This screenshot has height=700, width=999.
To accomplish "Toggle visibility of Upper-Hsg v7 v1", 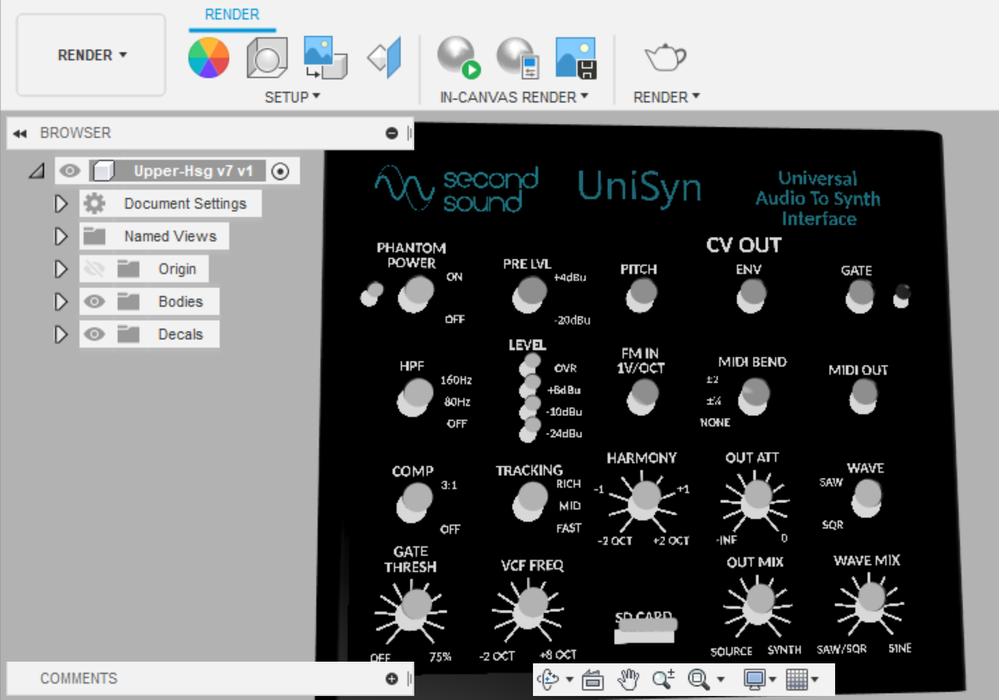I will [x=69, y=171].
